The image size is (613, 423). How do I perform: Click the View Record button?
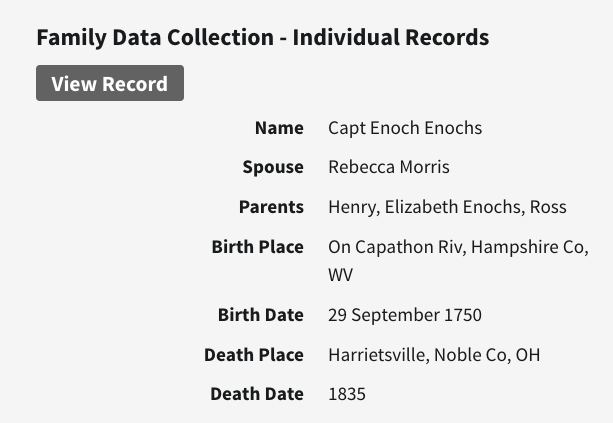coord(110,83)
